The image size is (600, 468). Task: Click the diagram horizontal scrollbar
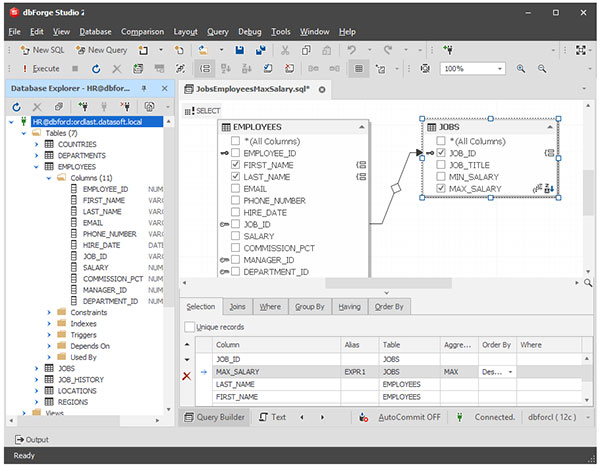[388, 283]
